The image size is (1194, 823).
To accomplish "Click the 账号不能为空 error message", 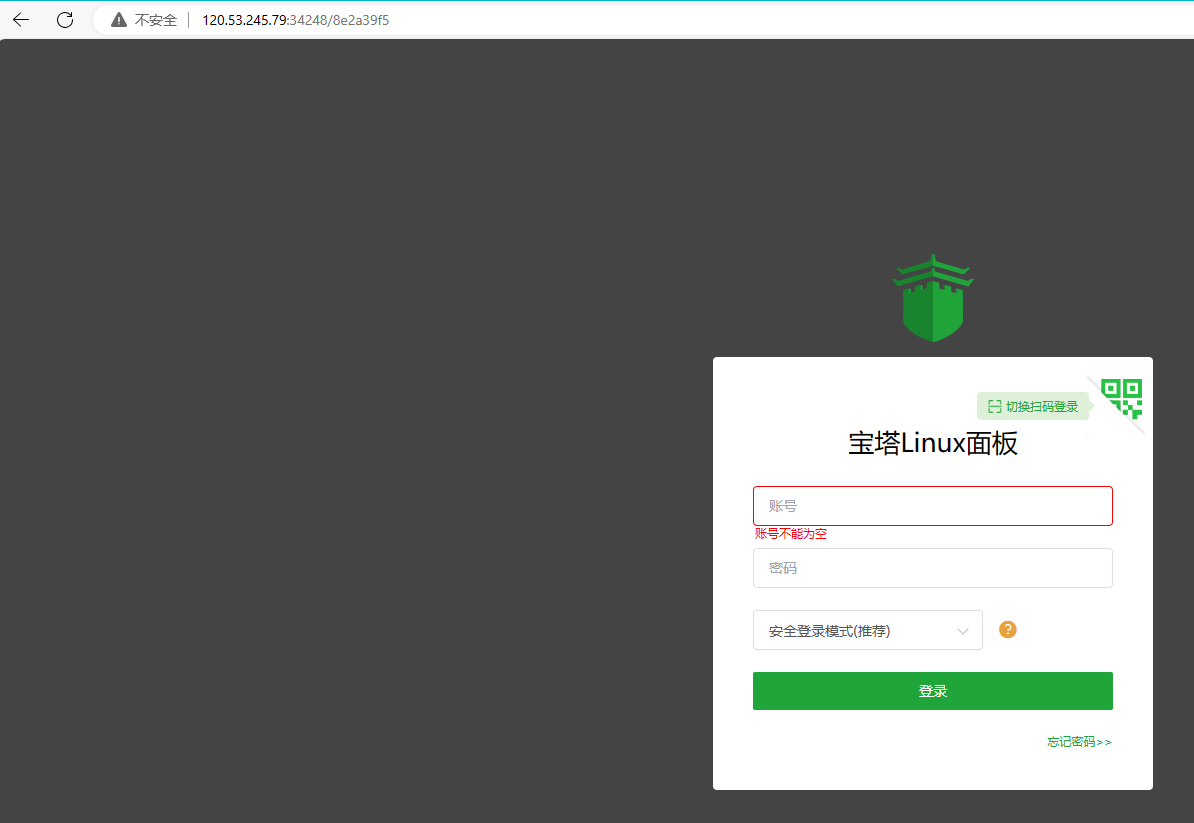I will pyautogui.click(x=790, y=534).
